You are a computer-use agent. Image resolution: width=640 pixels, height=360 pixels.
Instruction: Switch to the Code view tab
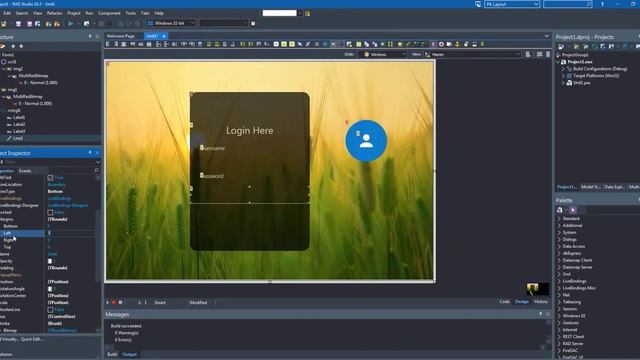pyautogui.click(x=504, y=302)
